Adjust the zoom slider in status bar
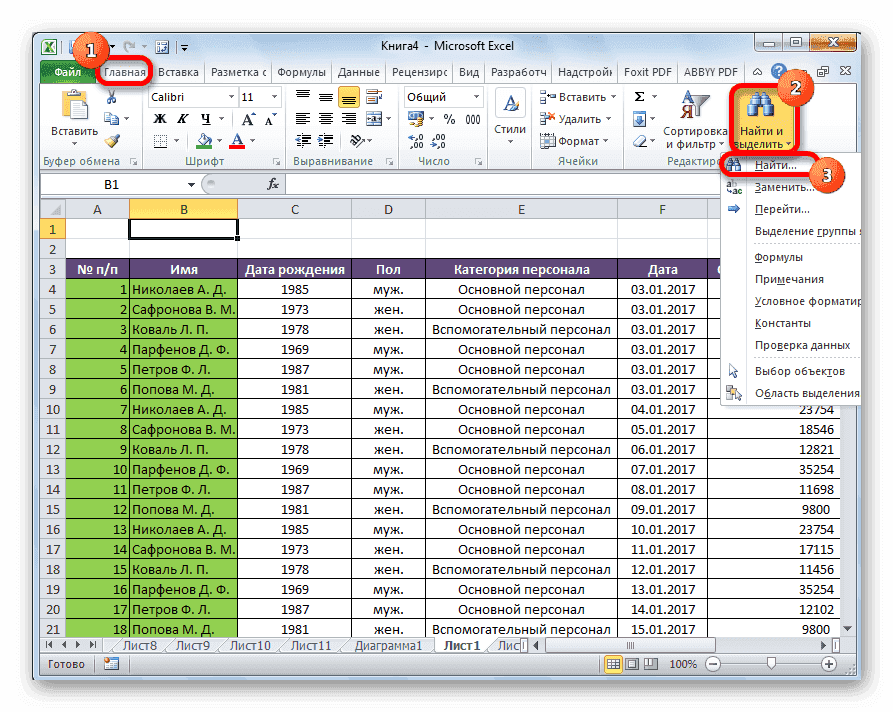This screenshot has height=712, width=893. click(770, 662)
